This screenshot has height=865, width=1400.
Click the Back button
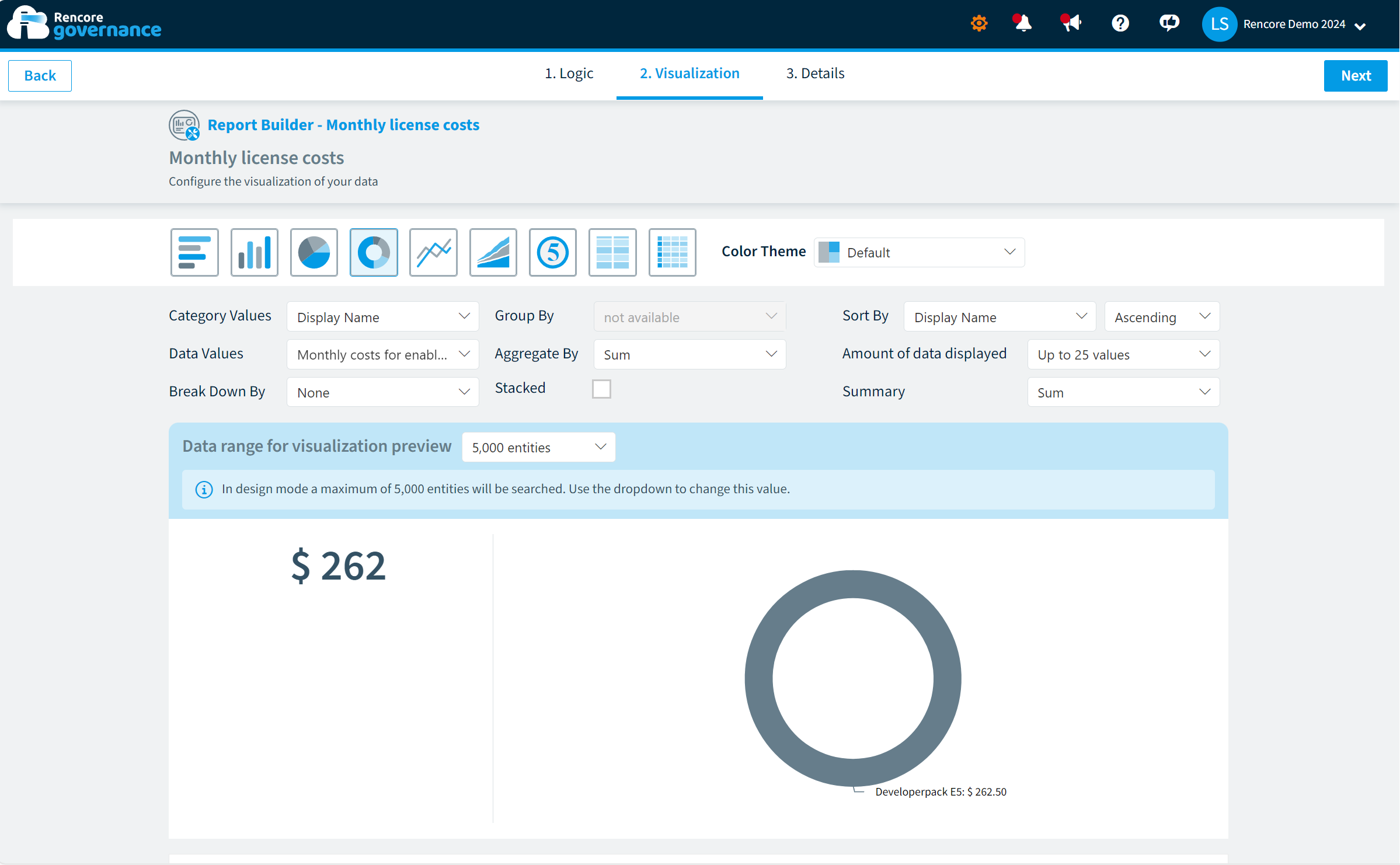pyautogui.click(x=40, y=76)
